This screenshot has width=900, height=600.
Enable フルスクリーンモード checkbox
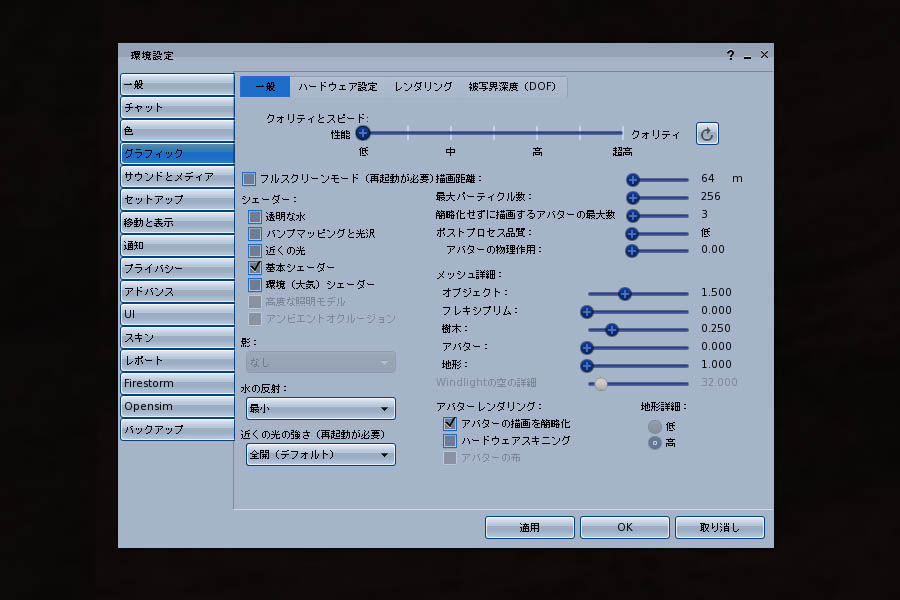tap(250, 179)
